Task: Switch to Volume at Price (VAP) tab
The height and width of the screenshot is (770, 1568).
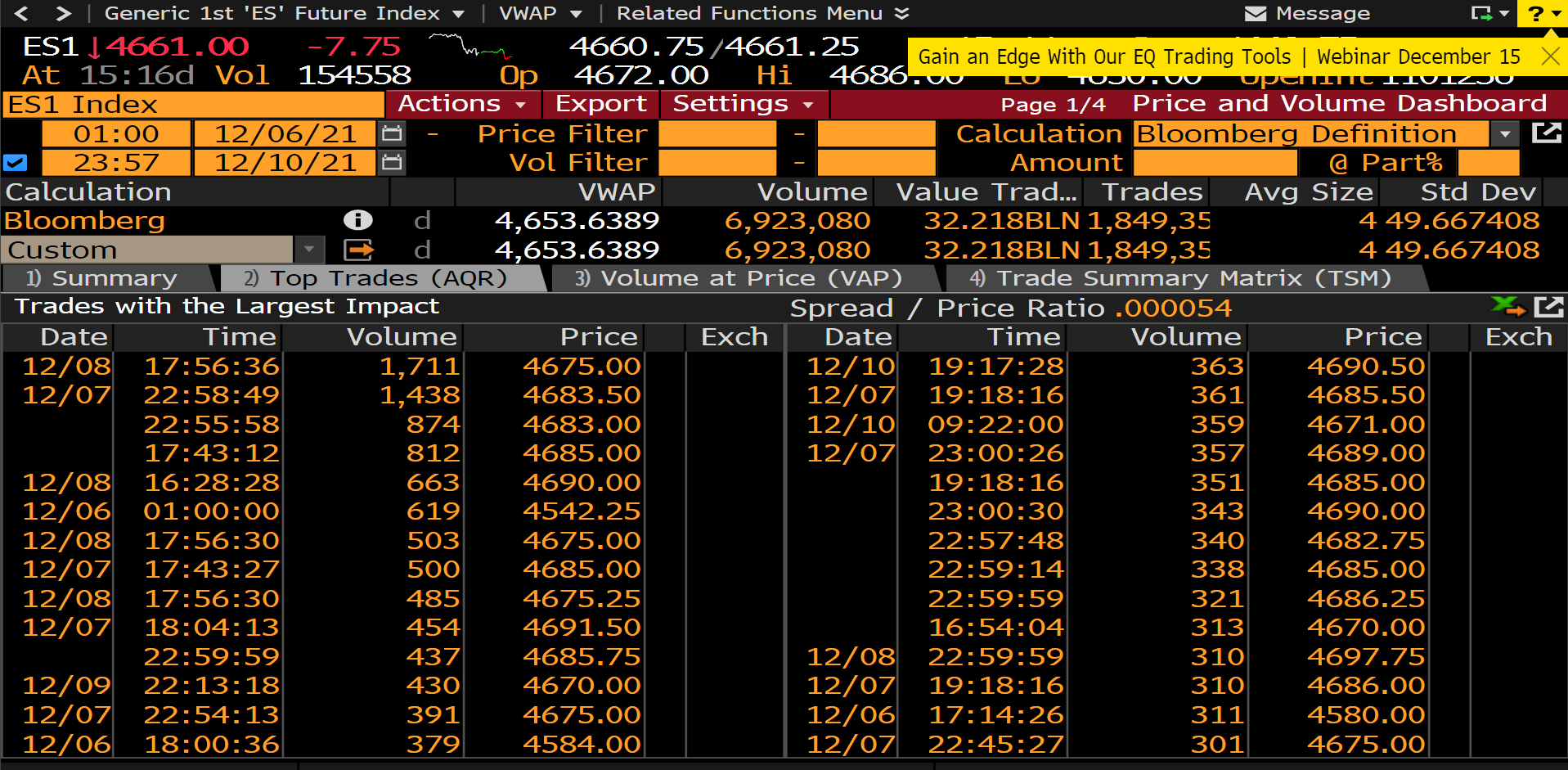Action: [x=739, y=278]
